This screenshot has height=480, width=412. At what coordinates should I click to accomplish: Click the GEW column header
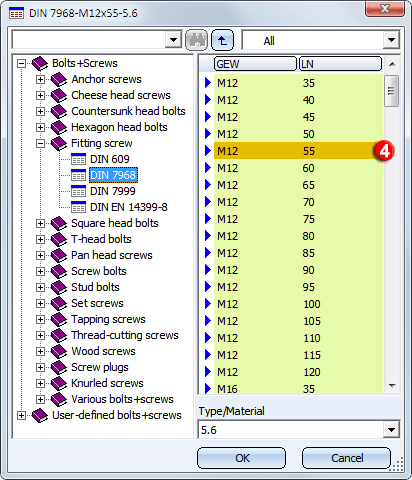(x=255, y=64)
